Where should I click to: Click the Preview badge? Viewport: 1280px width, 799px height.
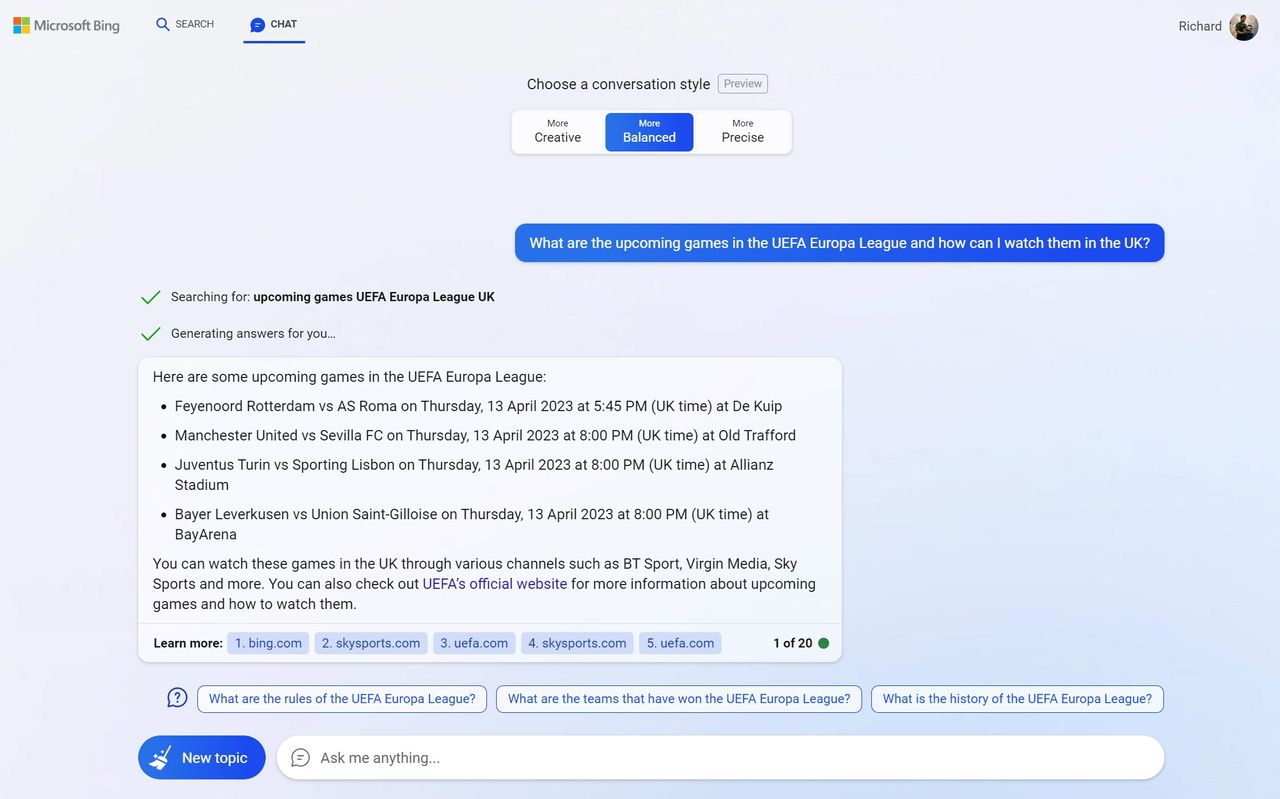click(743, 84)
